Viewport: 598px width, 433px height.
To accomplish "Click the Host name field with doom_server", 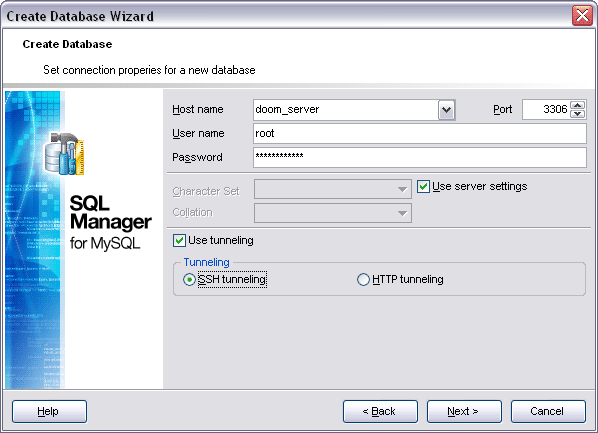I will (x=346, y=110).
